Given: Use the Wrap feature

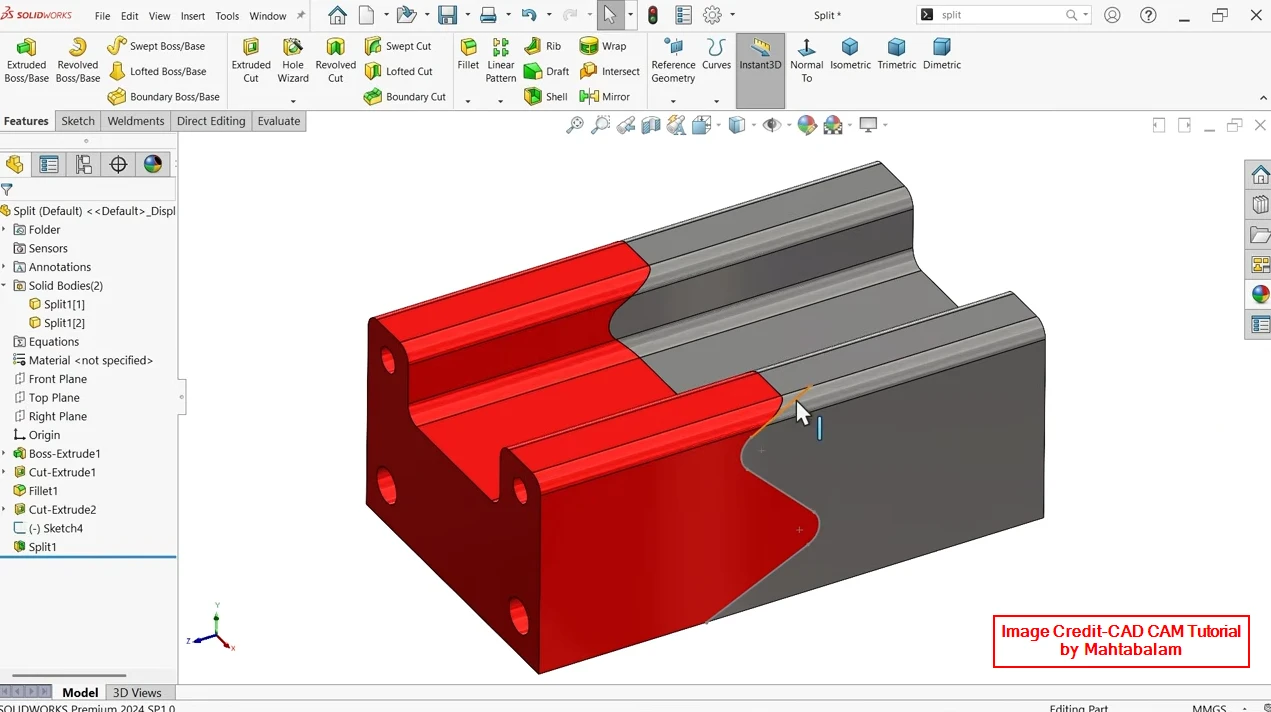Looking at the screenshot, I should [x=603, y=46].
